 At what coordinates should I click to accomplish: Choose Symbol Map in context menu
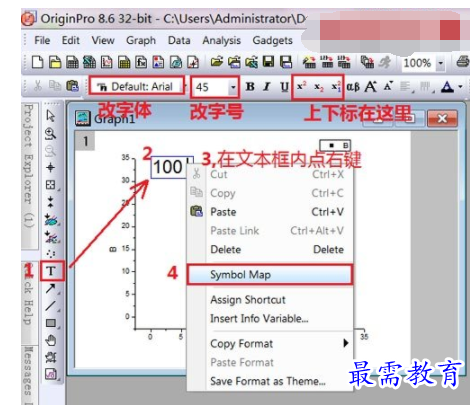(x=269, y=275)
